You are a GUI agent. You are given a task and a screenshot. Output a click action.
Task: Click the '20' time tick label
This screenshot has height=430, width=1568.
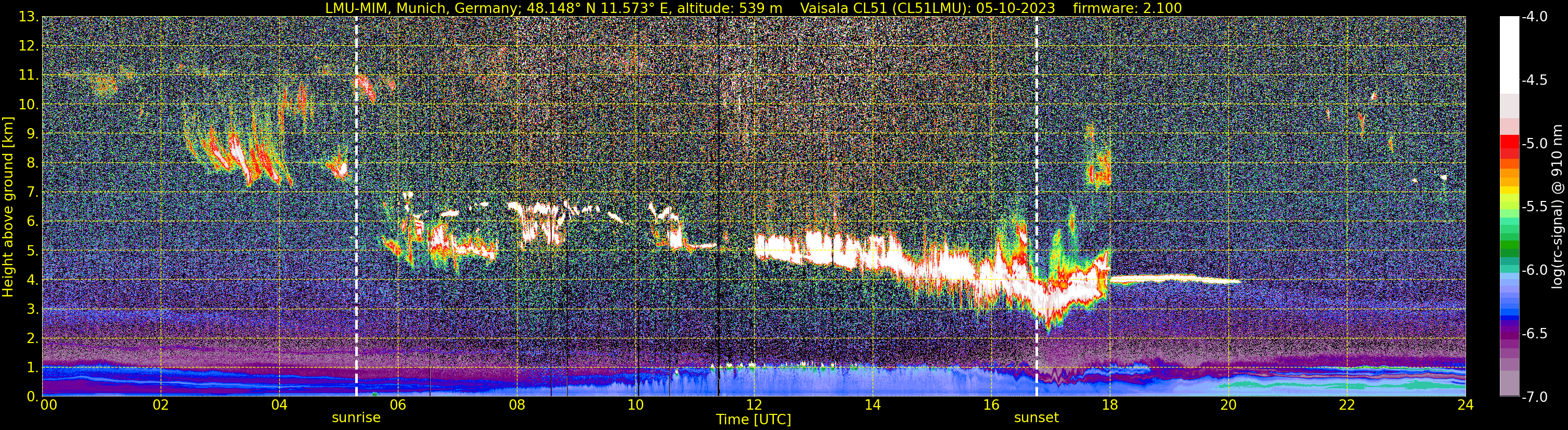pyautogui.click(x=1228, y=405)
